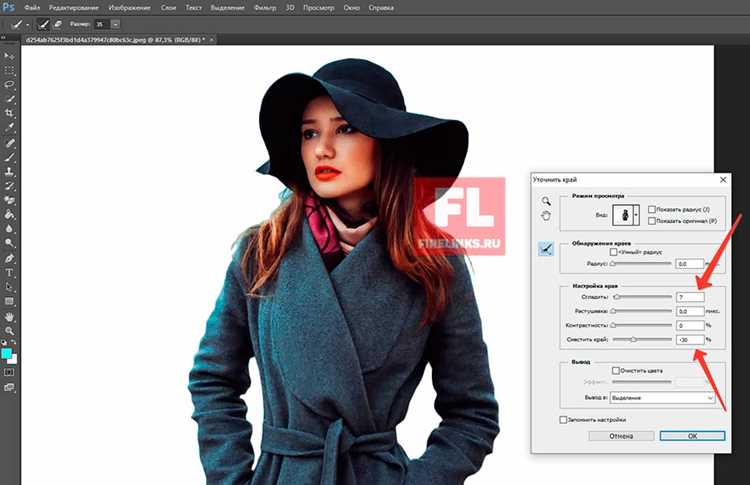Click the Zoom icon in Refine Edge dialog
750x485 pixels.
point(546,201)
